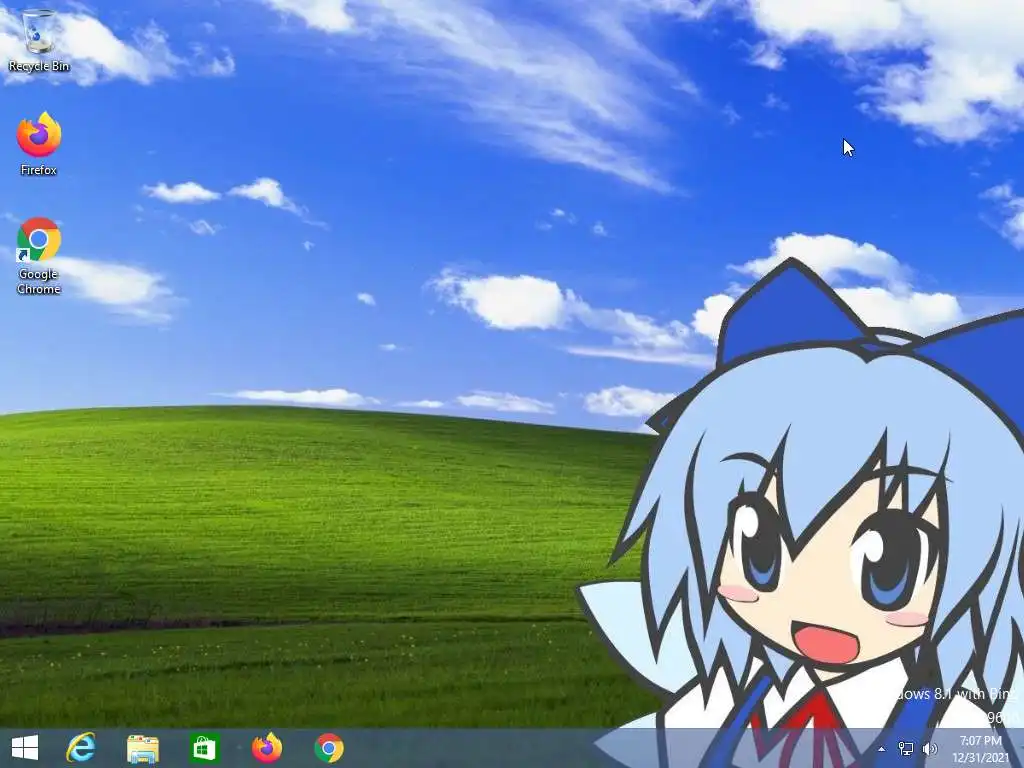Launch Internet Explorer from the taskbar
Image resolution: width=1024 pixels, height=768 pixels.
[81, 748]
